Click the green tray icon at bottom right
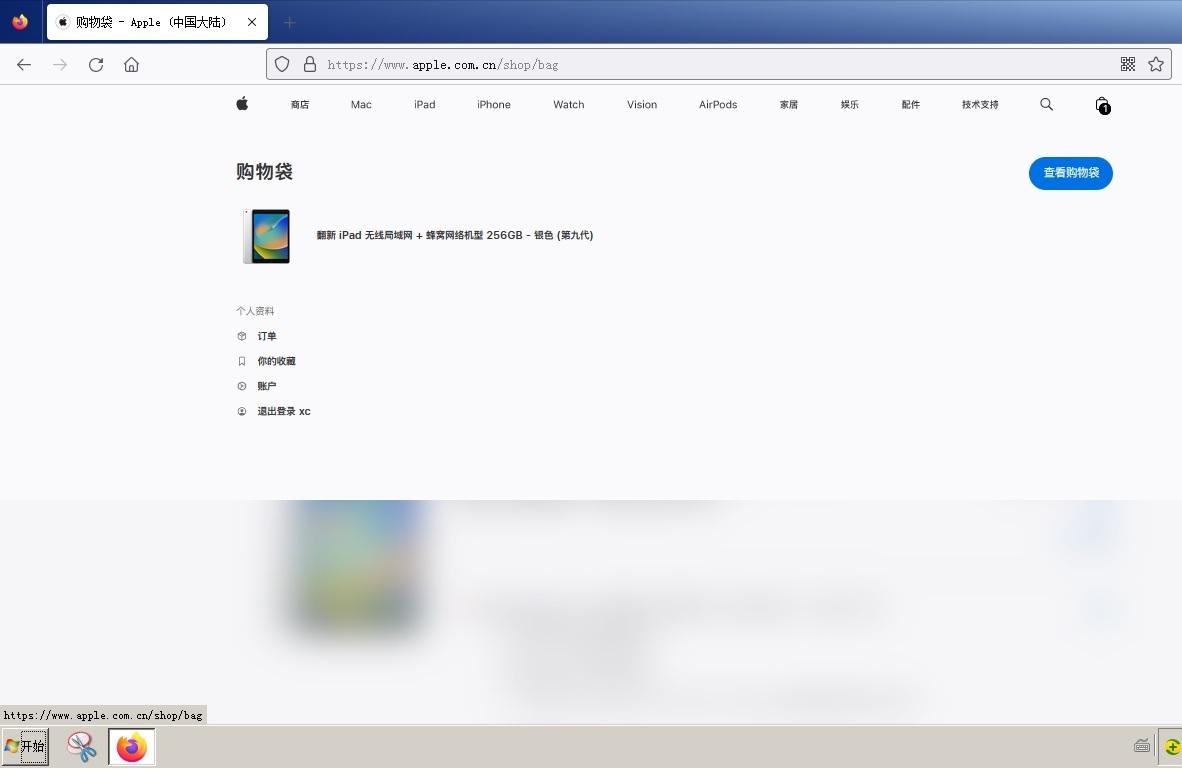The height and width of the screenshot is (769, 1182). pyautogui.click(x=1172, y=747)
